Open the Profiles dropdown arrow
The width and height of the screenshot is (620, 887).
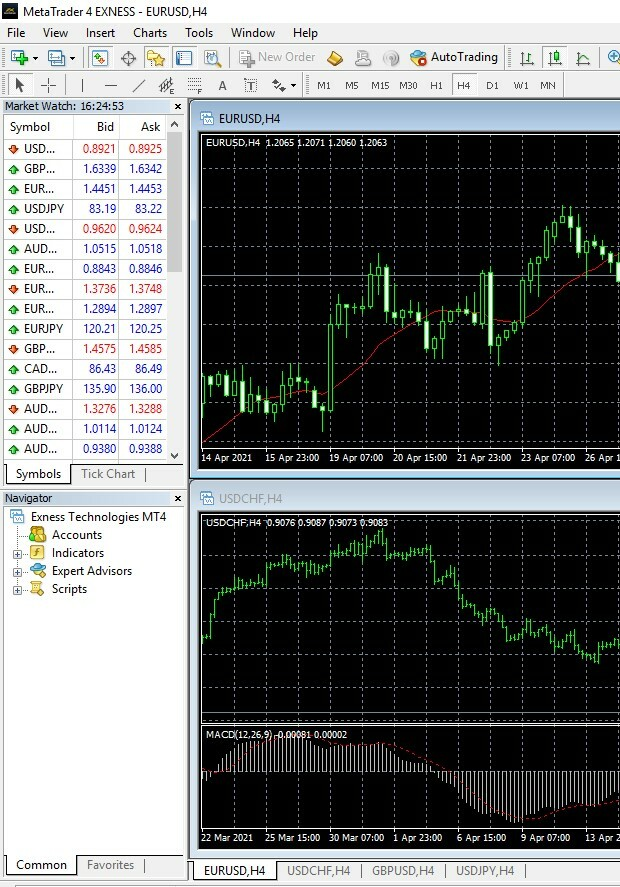point(72,58)
